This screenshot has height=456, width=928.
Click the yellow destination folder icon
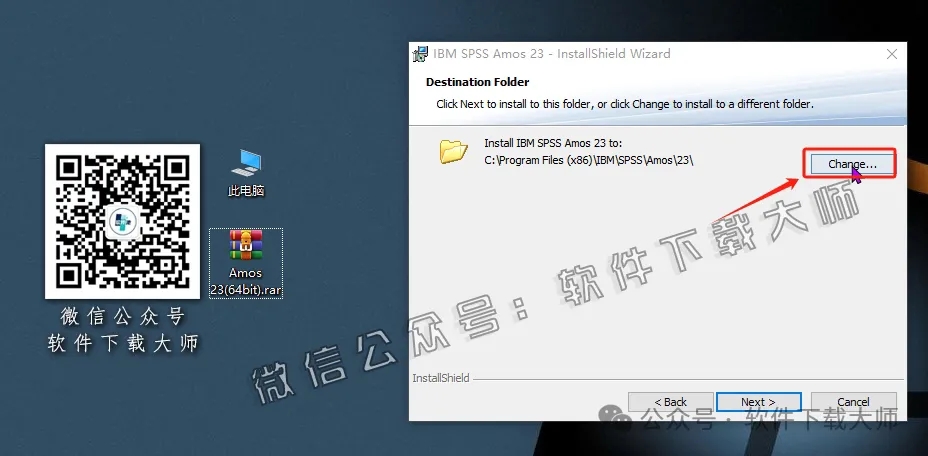click(453, 152)
